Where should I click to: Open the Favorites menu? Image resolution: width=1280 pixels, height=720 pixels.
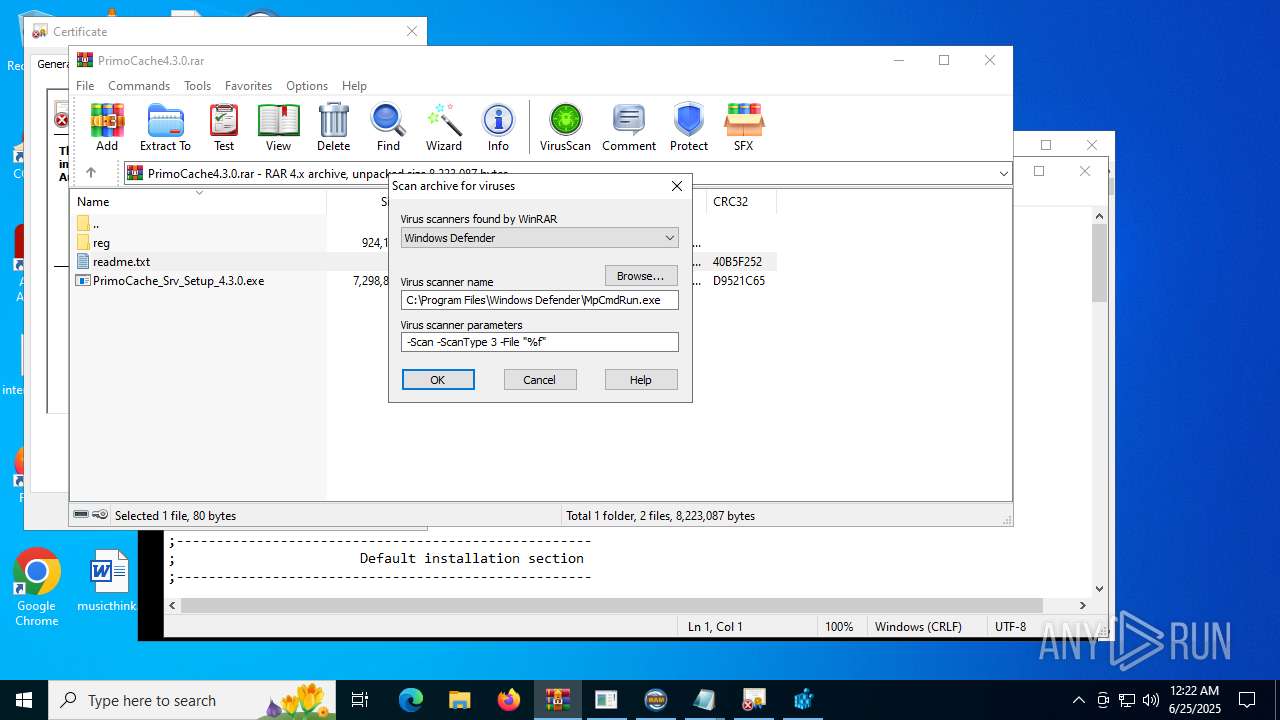point(248,86)
